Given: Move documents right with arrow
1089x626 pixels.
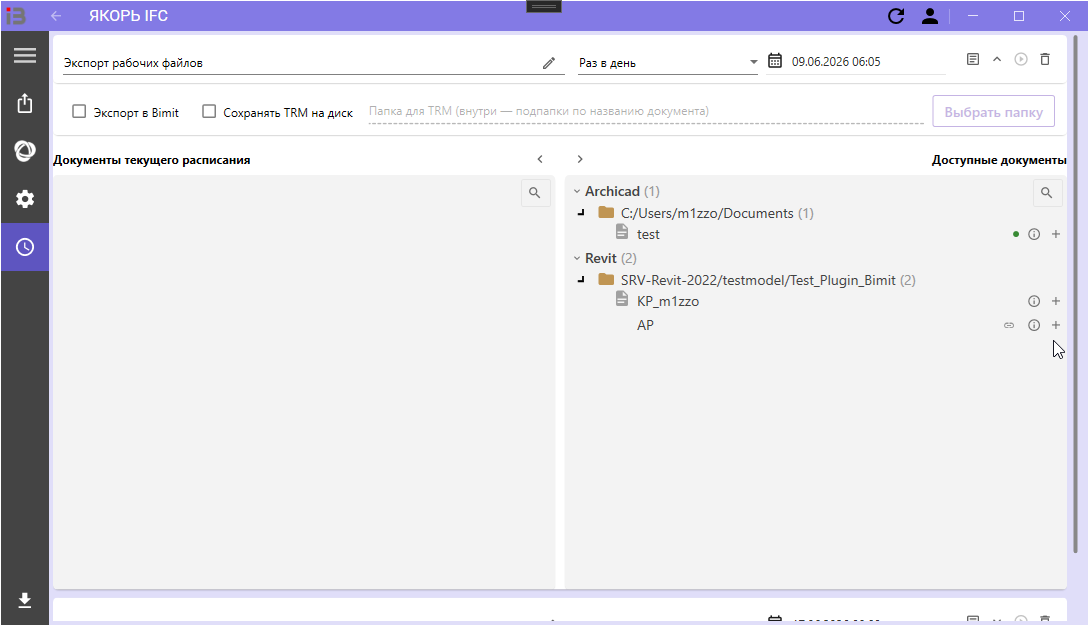Looking at the screenshot, I should (x=580, y=159).
